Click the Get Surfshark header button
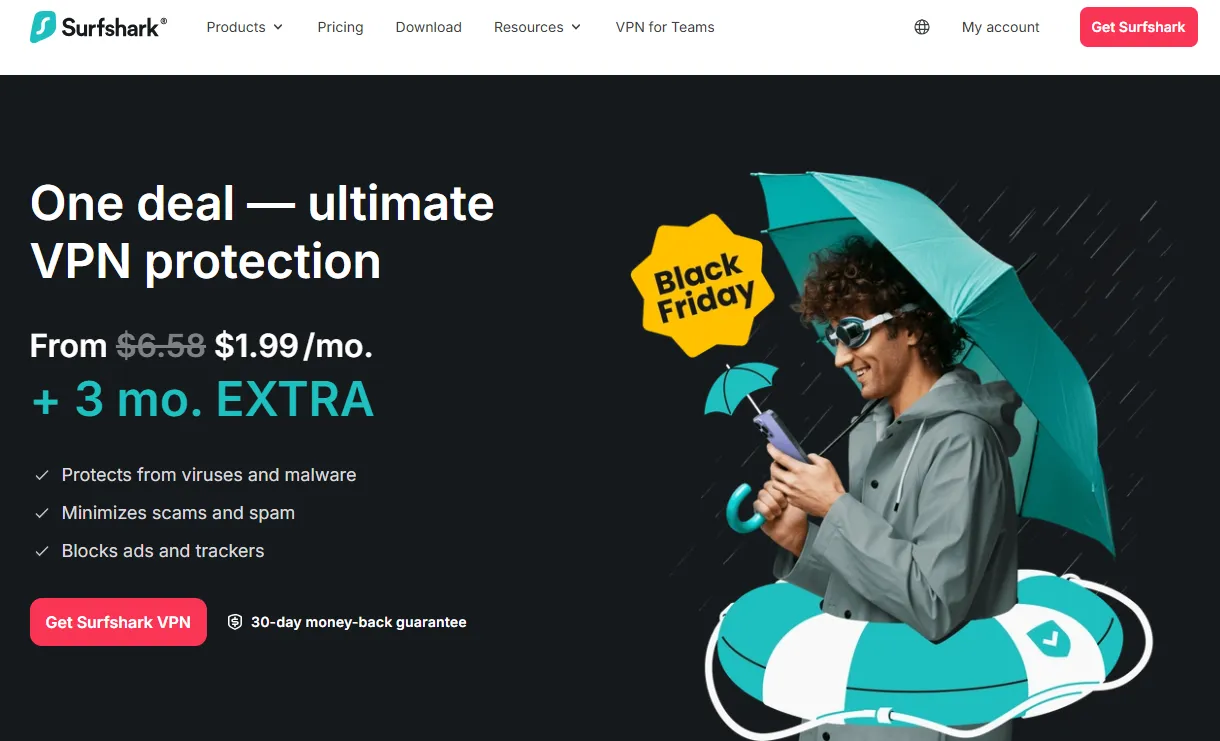Viewport: 1220px width, 741px height. (1138, 27)
